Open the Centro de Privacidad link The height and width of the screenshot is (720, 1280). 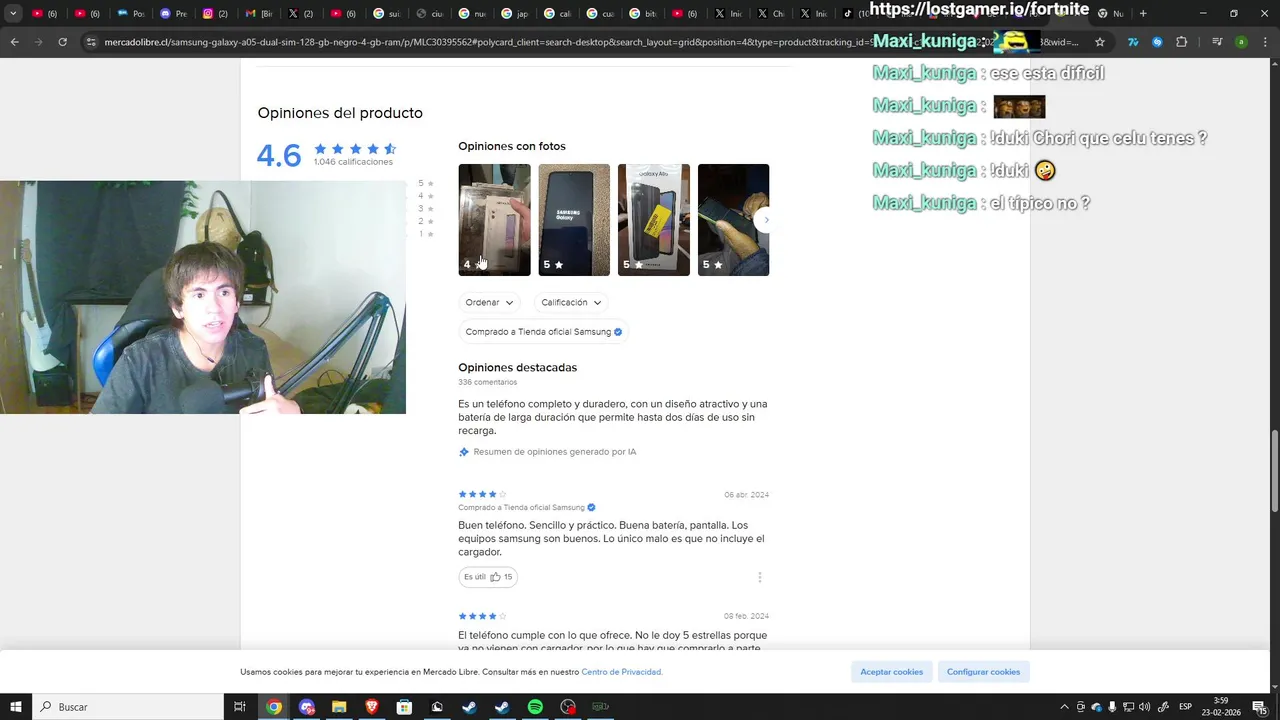coord(622,672)
